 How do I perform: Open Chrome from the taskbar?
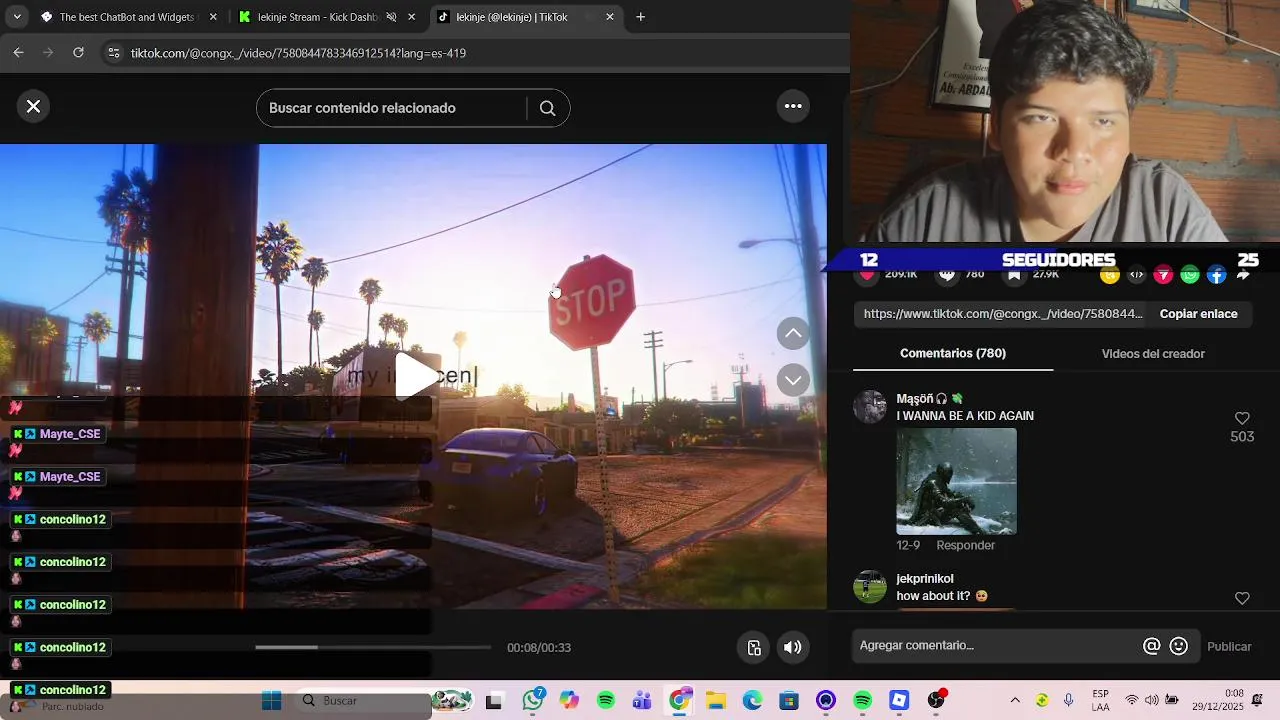click(680, 701)
